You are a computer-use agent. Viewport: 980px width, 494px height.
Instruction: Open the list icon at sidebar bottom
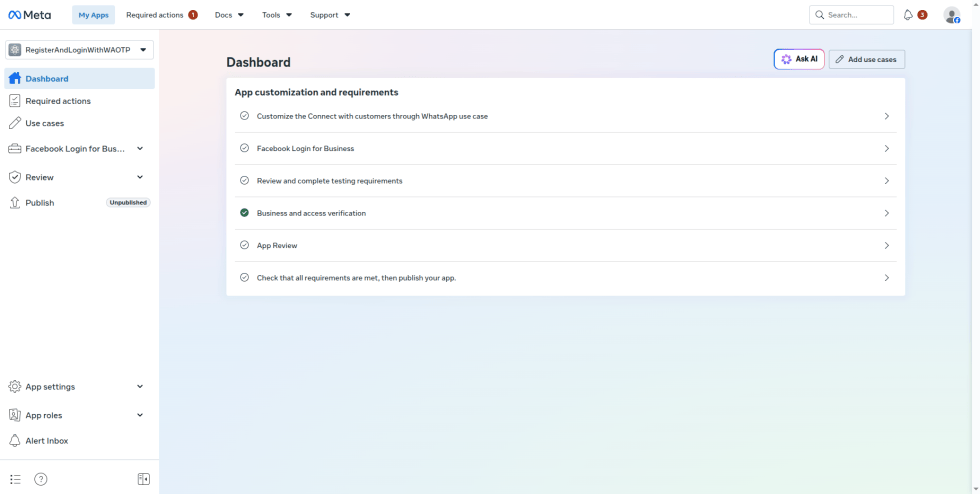(x=16, y=480)
